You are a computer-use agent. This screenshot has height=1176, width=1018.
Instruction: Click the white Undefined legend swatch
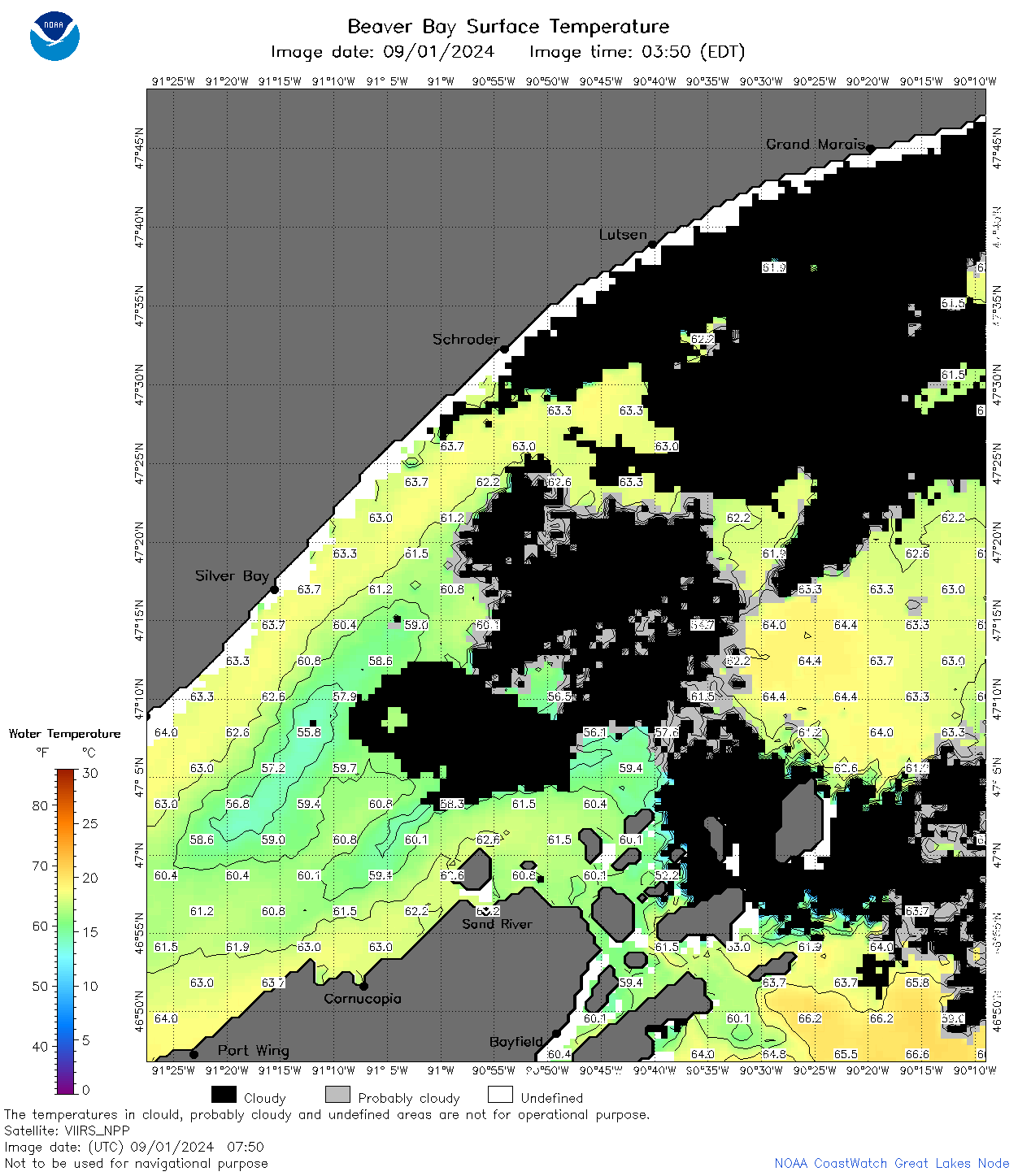point(500,1095)
